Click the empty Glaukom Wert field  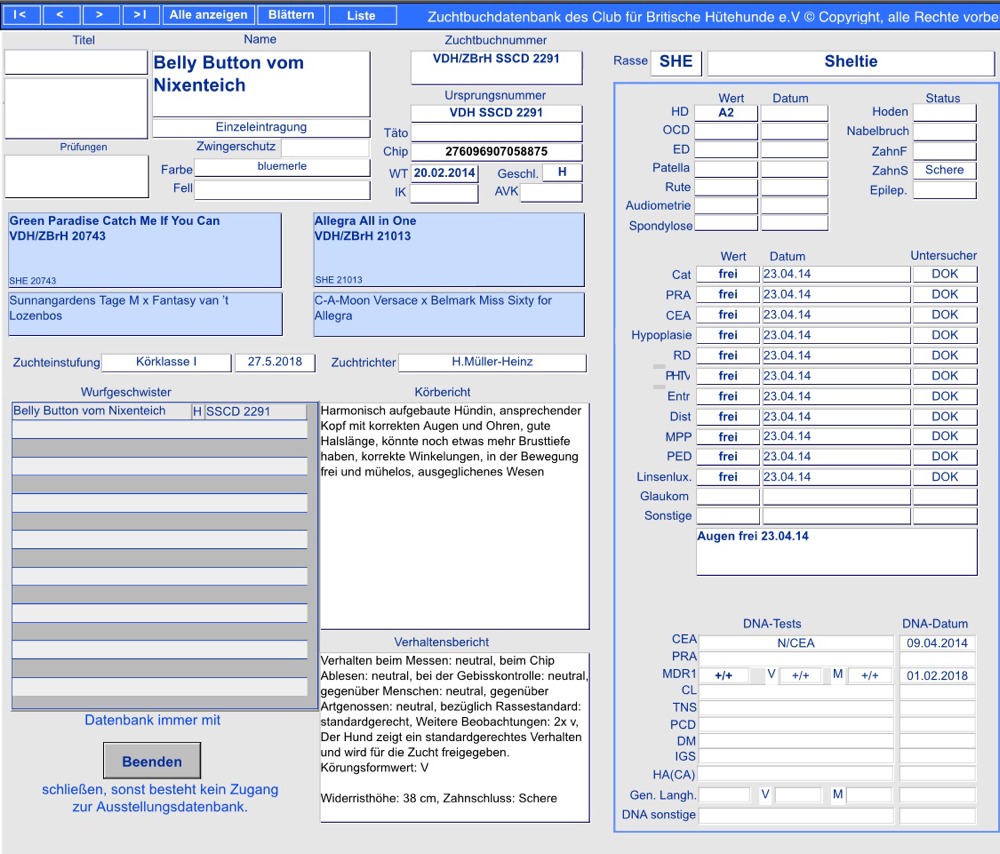[728, 496]
